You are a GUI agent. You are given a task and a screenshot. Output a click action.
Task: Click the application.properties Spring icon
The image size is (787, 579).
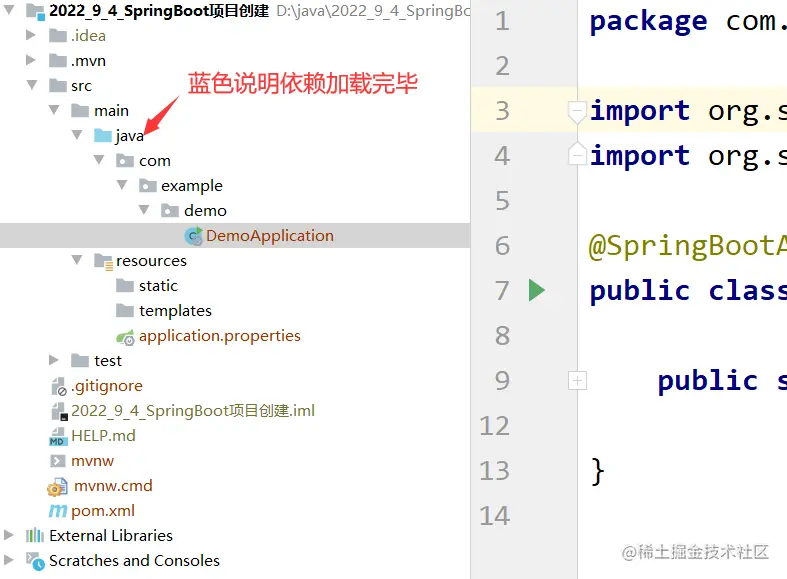[x=125, y=338]
